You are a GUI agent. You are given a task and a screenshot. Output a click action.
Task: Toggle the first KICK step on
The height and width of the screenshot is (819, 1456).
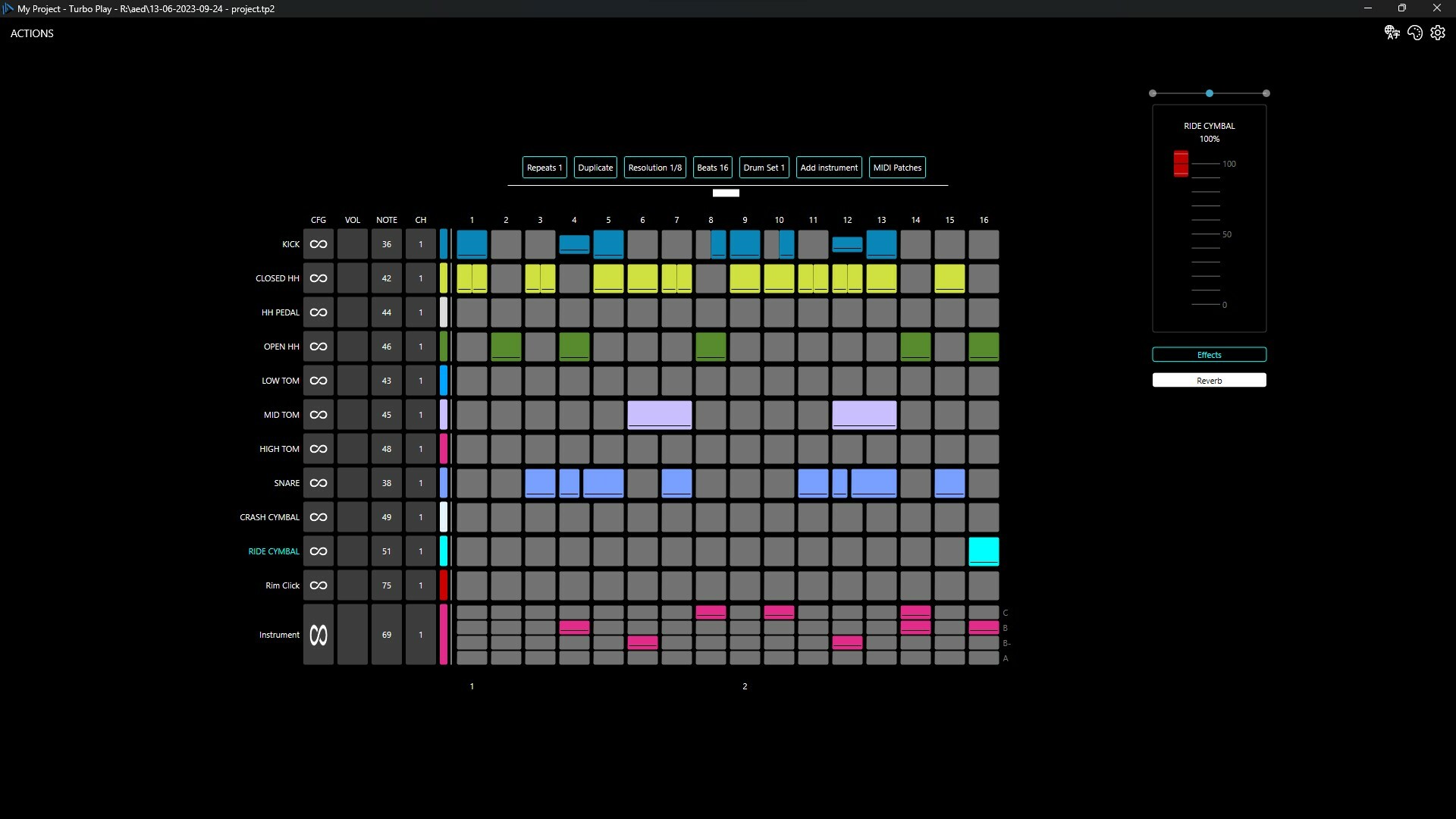(x=472, y=244)
